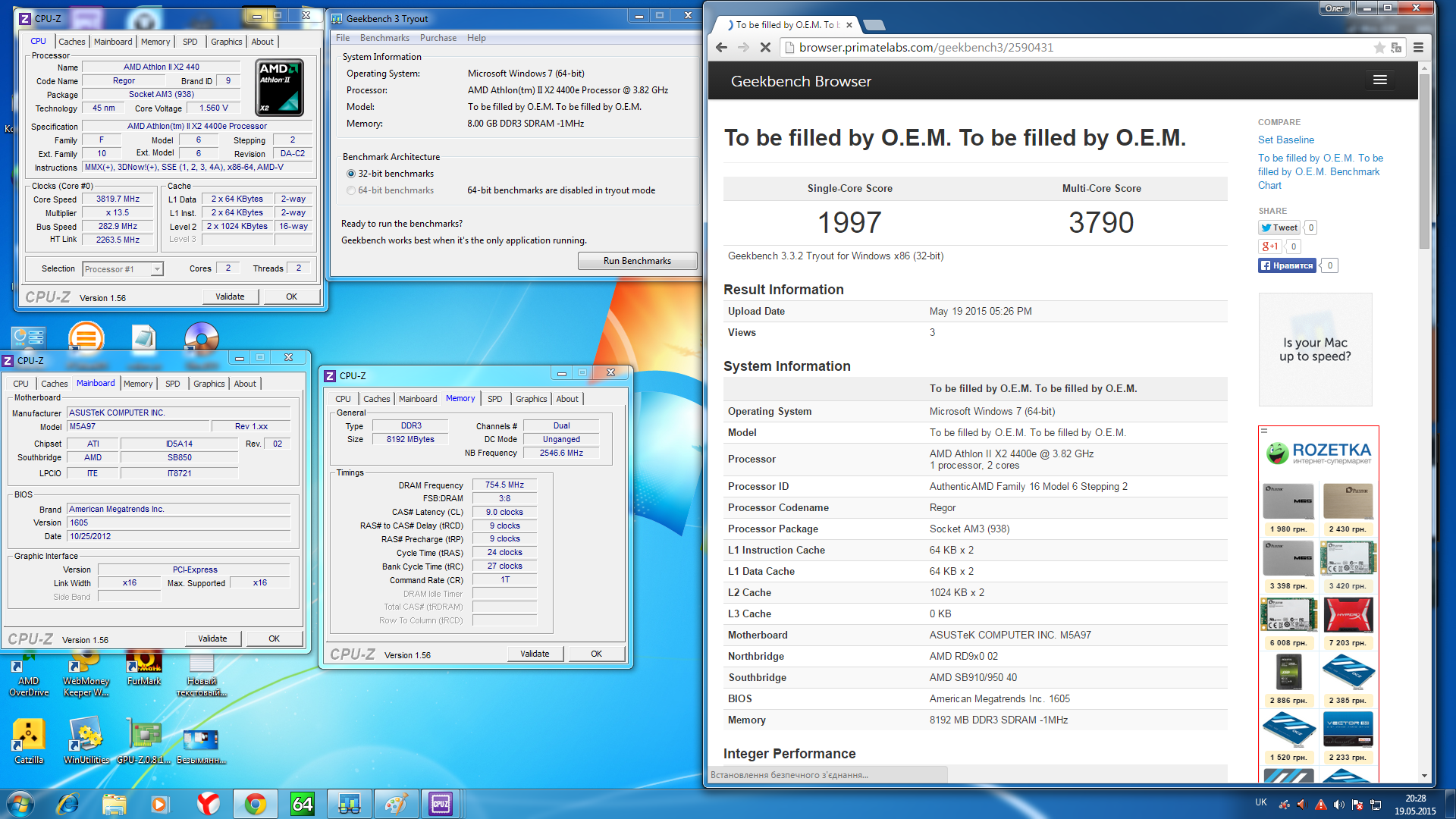The height and width of the screenshot is (819, 1456).
Task: Click Run Benchmarks in Geekbench
Action: click(637, 261)
